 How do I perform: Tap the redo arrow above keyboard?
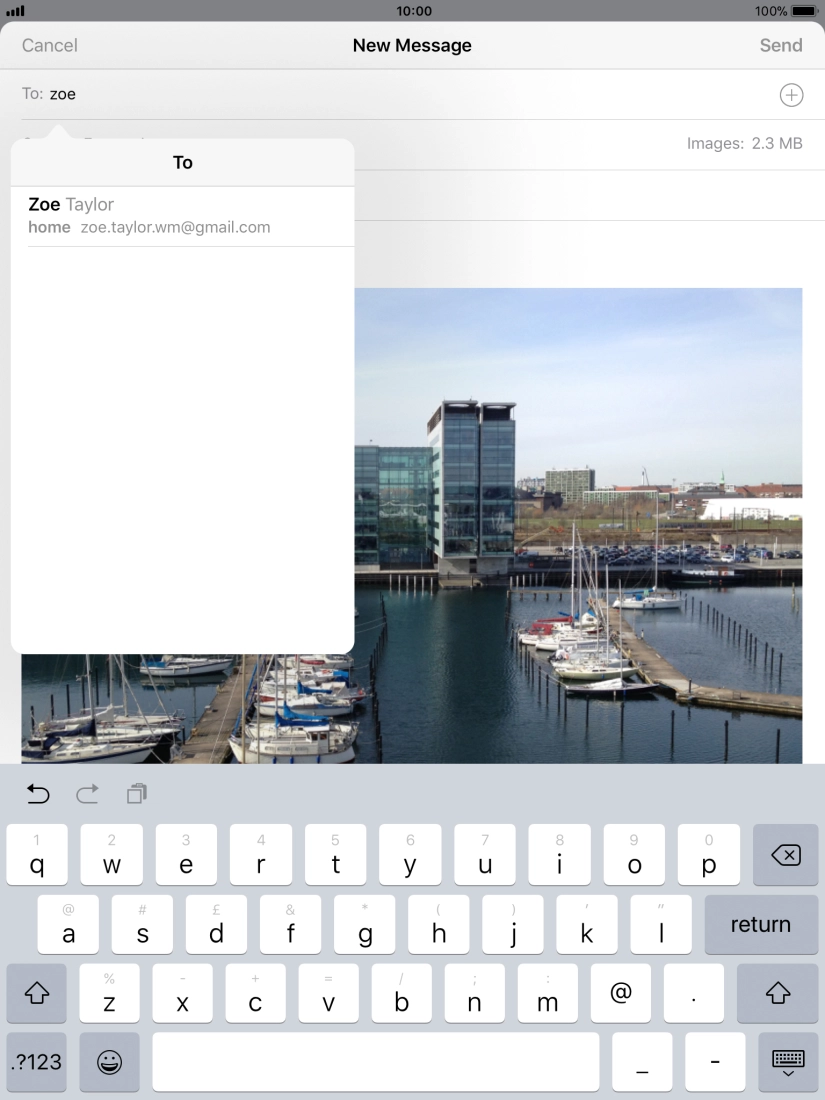tap(88, 794)
